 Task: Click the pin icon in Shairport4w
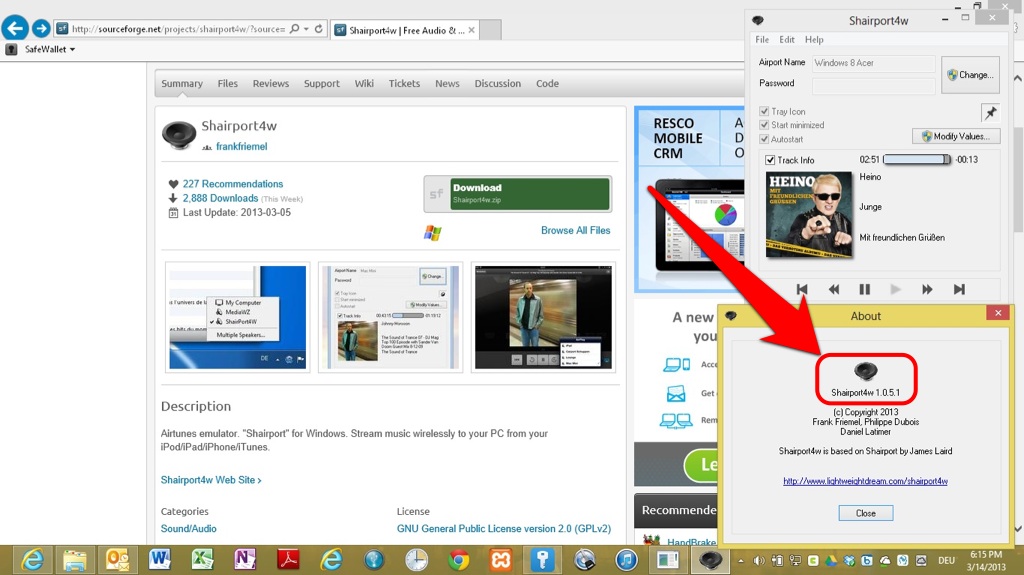989,113
